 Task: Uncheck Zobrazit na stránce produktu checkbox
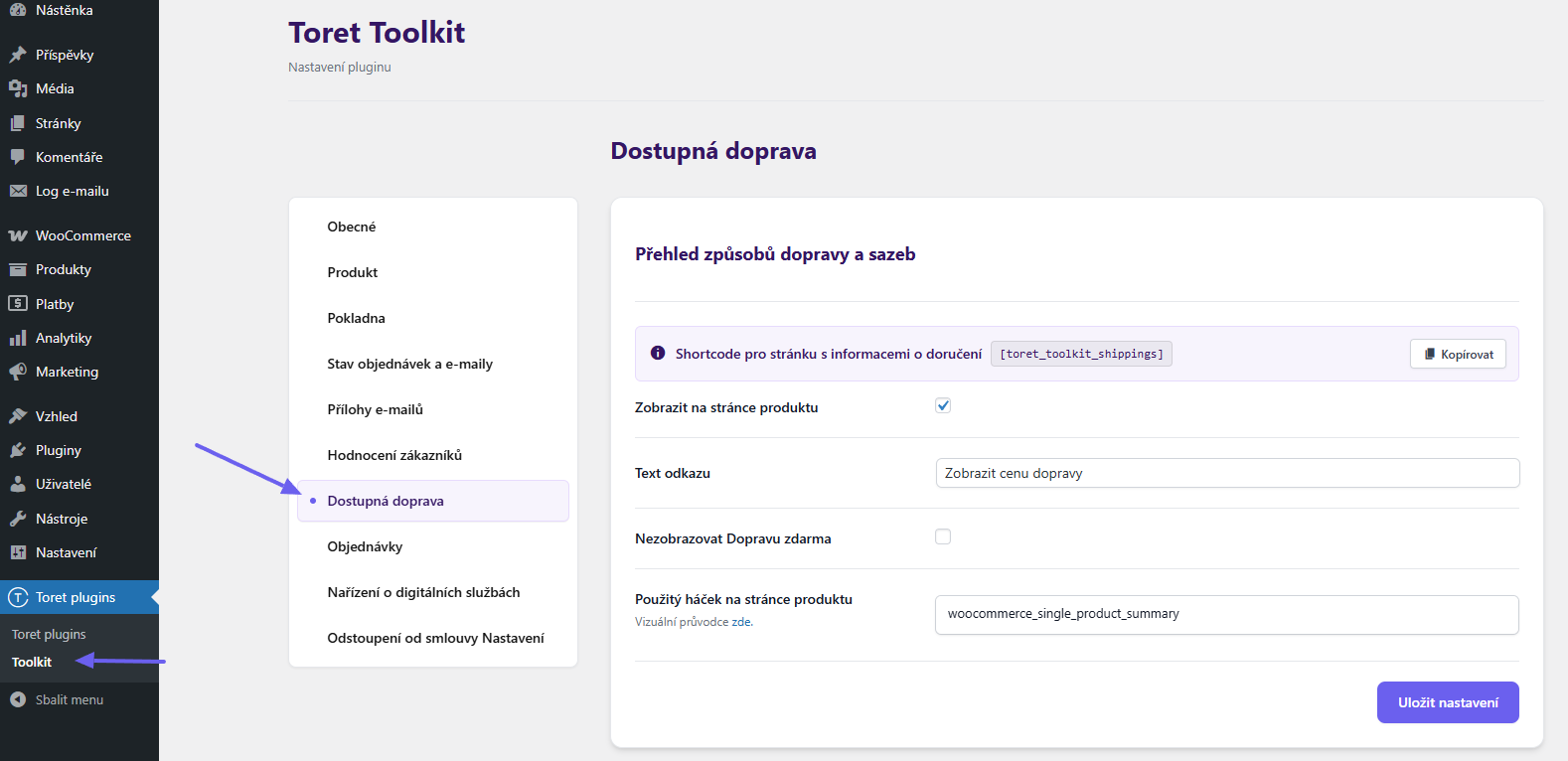943,405
